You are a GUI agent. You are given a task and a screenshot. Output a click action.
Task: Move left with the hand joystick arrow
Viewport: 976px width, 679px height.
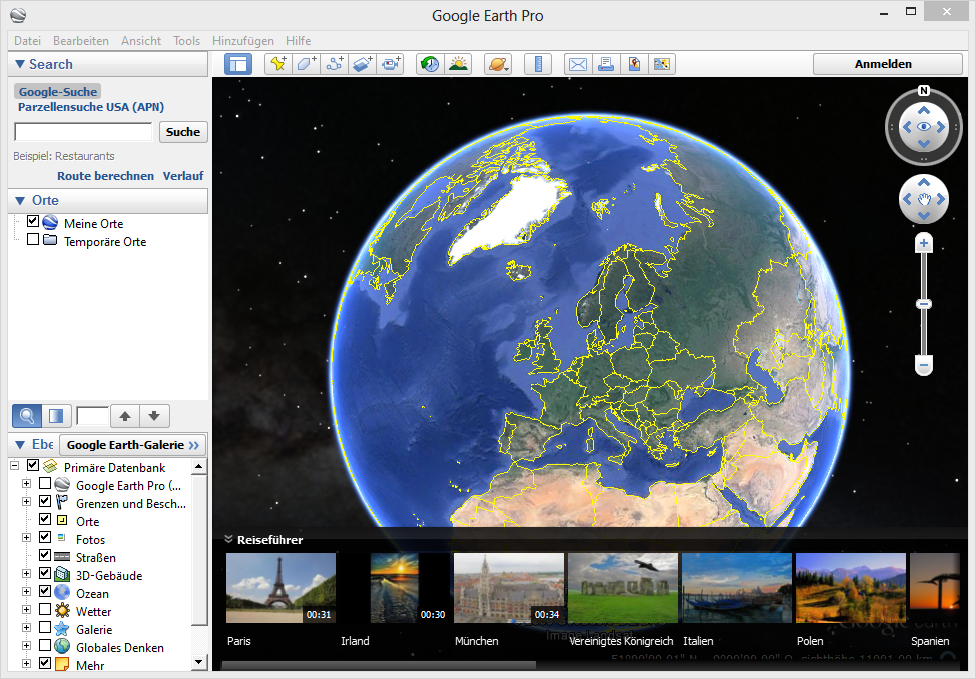point(907,199)
